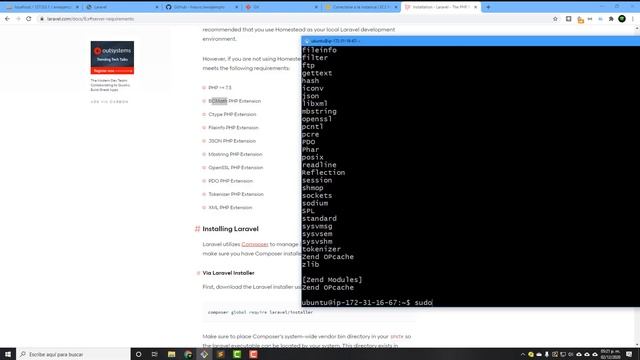This screenshot has height=360, width=640.
Task: Select the Installation - Laravel tab
Action: [x=441, y=7]
